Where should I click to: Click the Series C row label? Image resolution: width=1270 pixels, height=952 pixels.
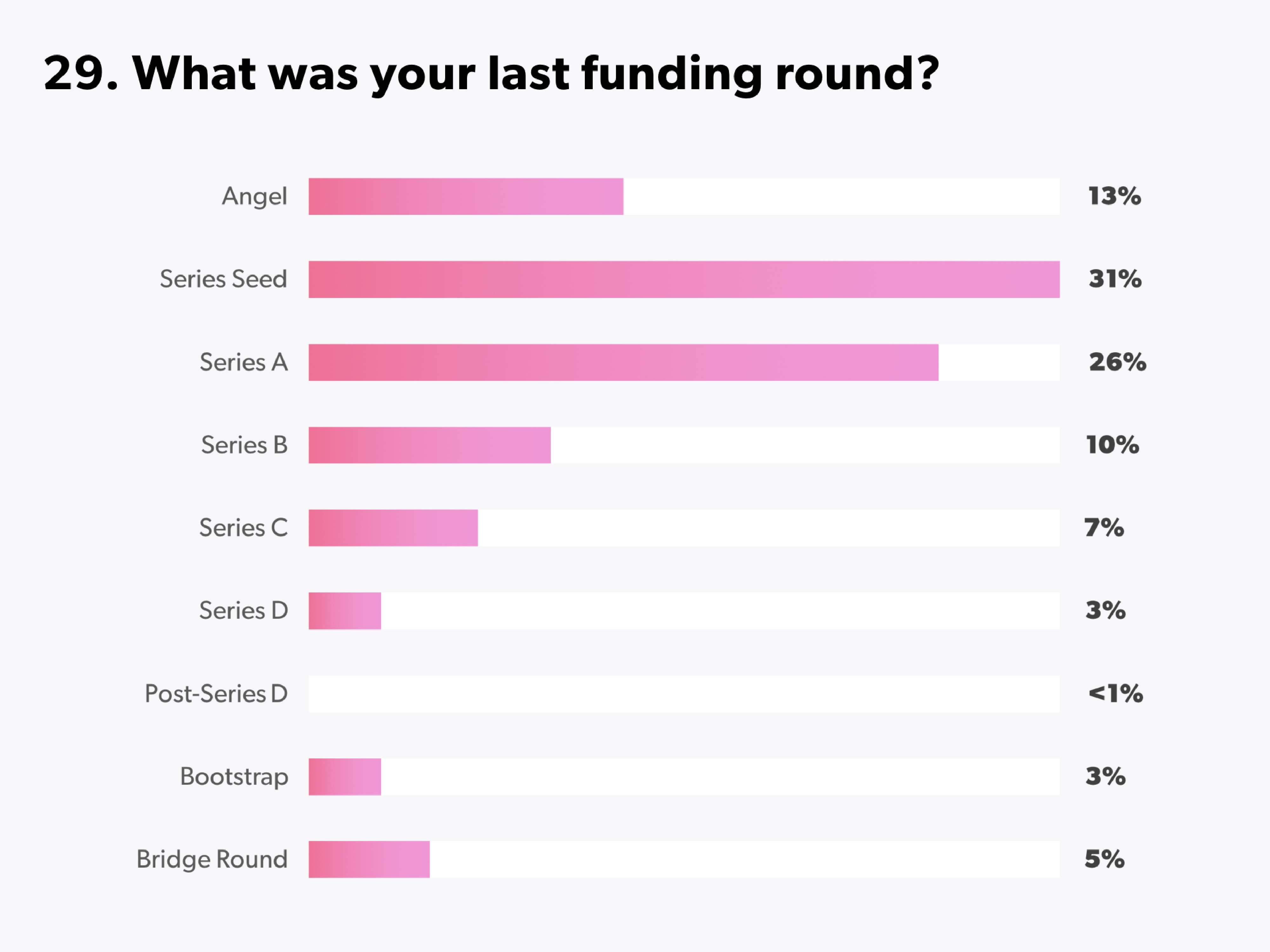pos(244,528)
